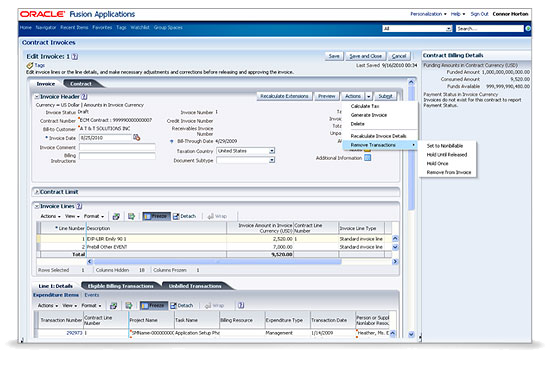The image size is (550, 367).
Task: Click Invoice Lines help icon
Action: tap(79, 206)
